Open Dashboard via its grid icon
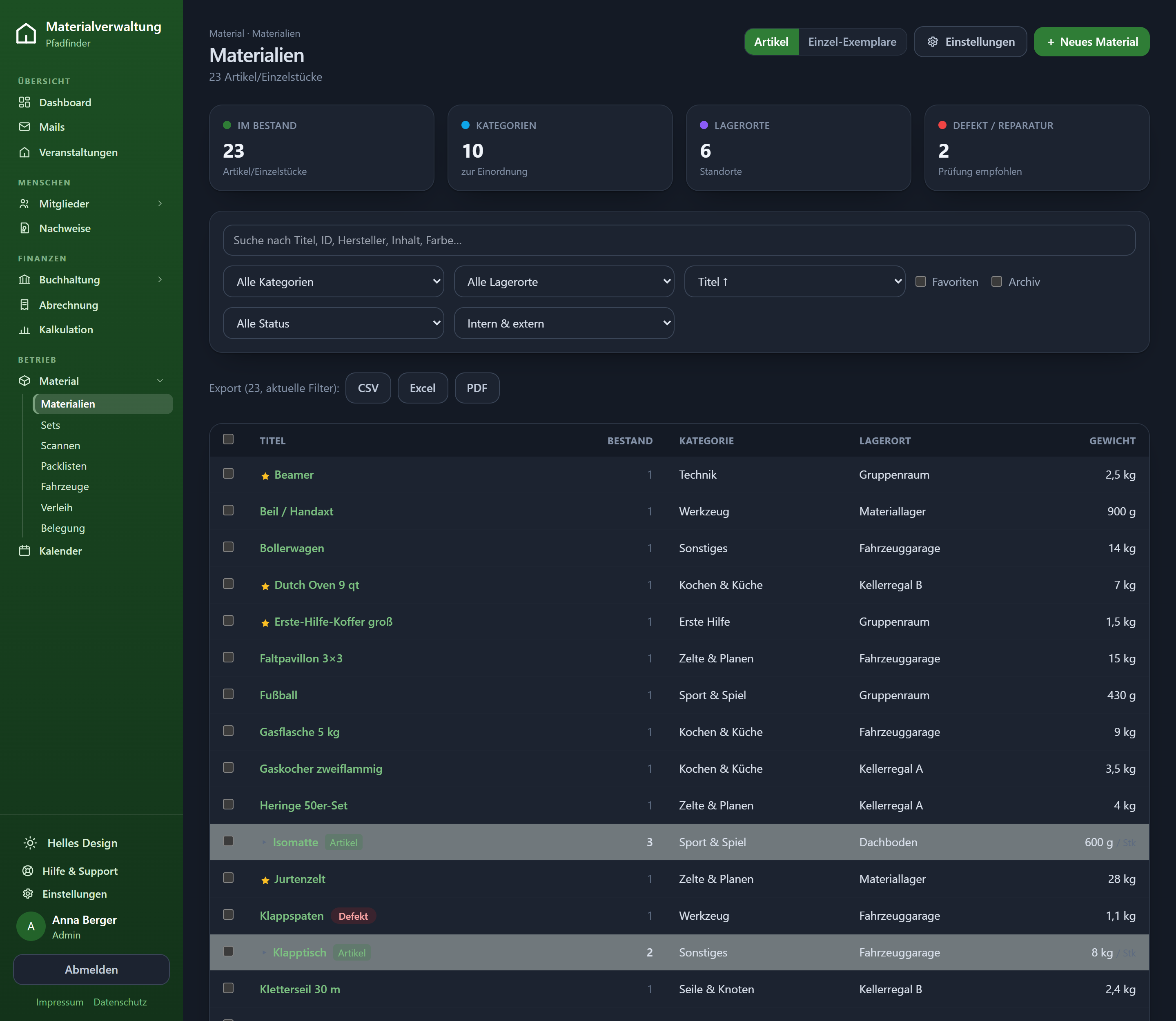 (24, 102)
